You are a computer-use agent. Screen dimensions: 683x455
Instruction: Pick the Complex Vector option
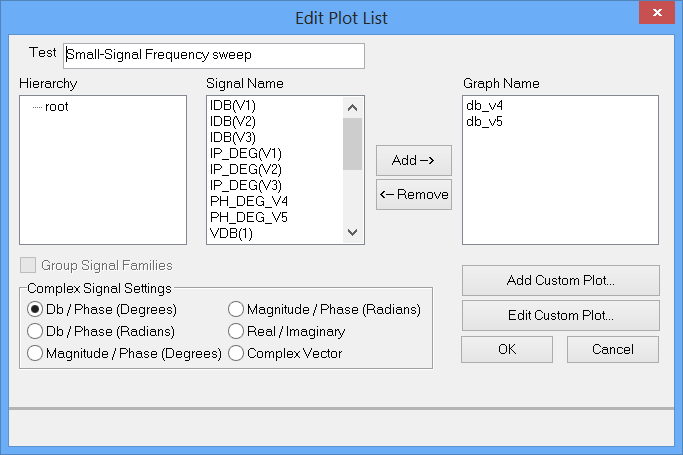click(236, 353)
